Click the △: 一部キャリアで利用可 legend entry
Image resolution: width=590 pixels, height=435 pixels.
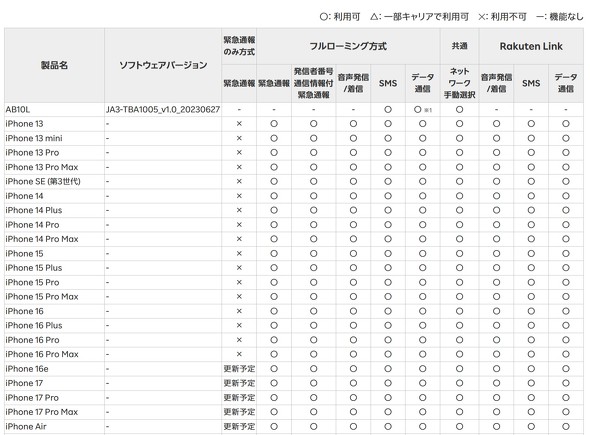(x=420, y=17)
